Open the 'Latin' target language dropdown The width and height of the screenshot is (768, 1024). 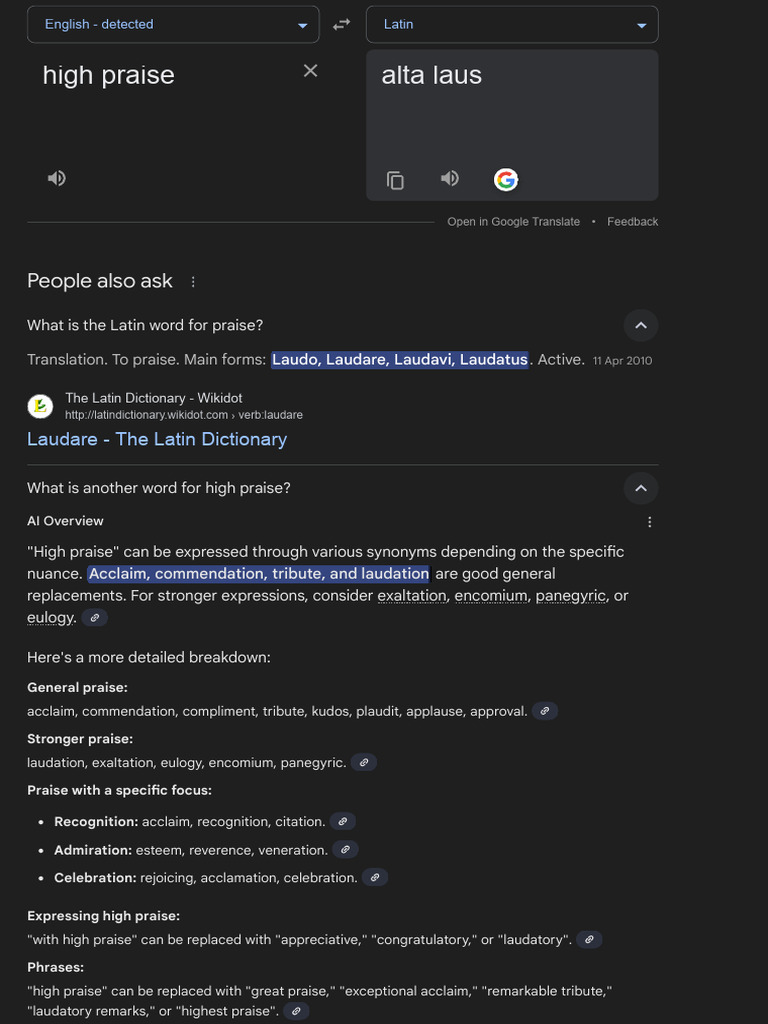point(512,25)
